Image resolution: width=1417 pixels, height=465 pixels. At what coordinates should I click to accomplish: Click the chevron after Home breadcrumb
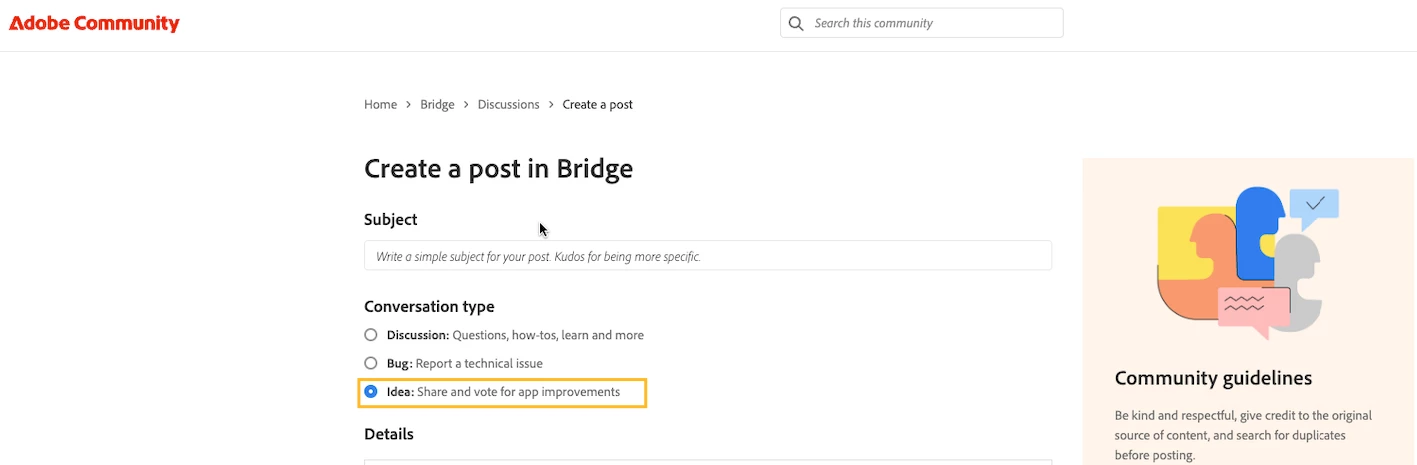pos(409,104)
